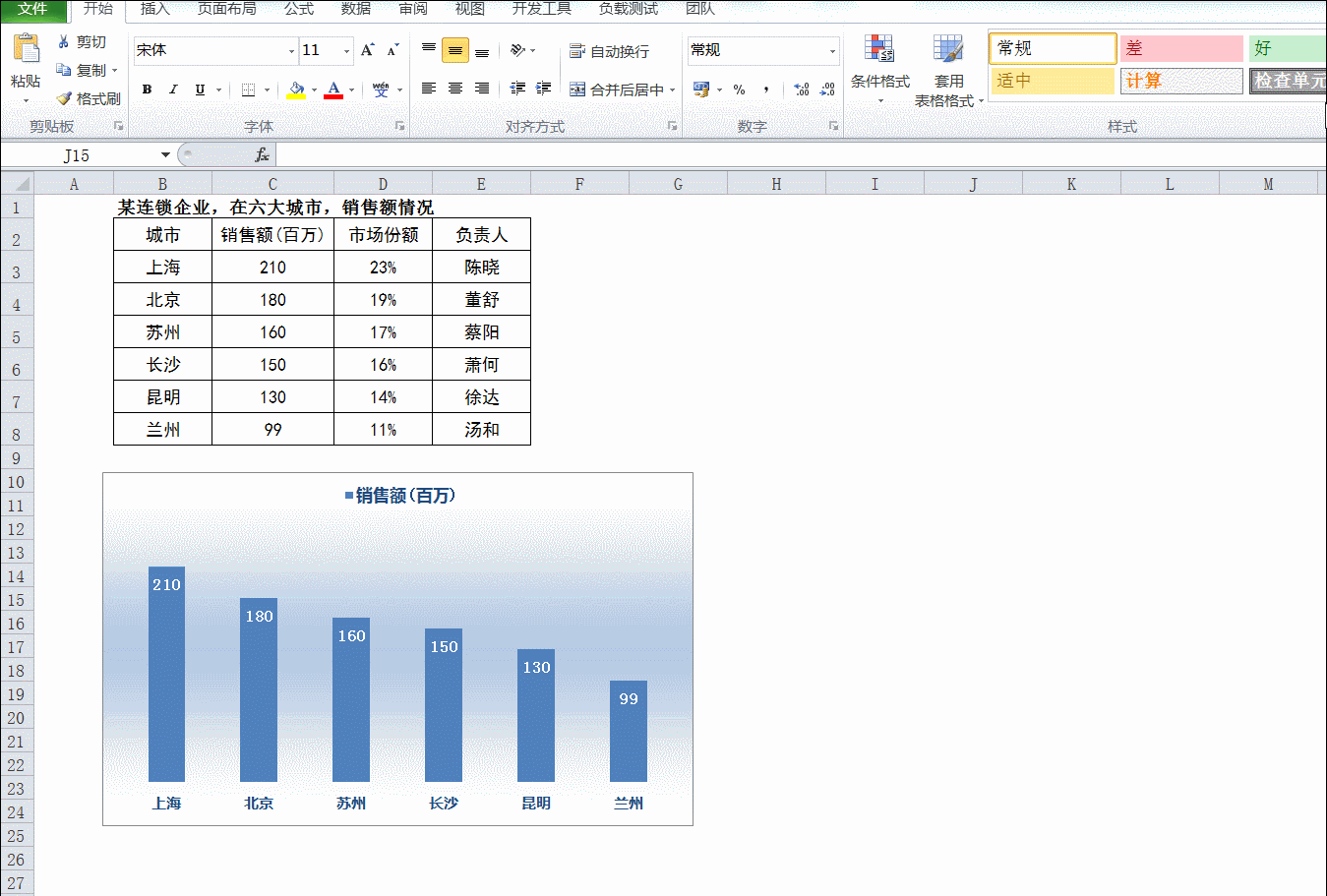Apply the Neutral (适中) cell style
Screen dimensions: 1327x896
(1053, 81)
